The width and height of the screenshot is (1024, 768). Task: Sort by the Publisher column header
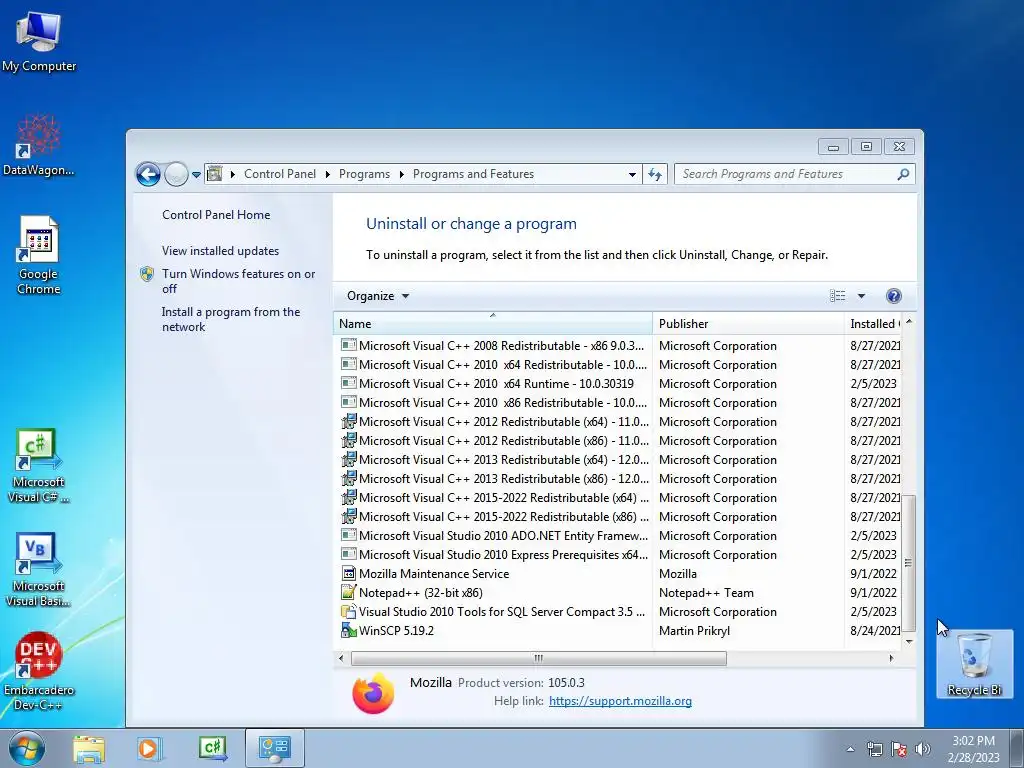pyautogui.click(x=748, y=323)
